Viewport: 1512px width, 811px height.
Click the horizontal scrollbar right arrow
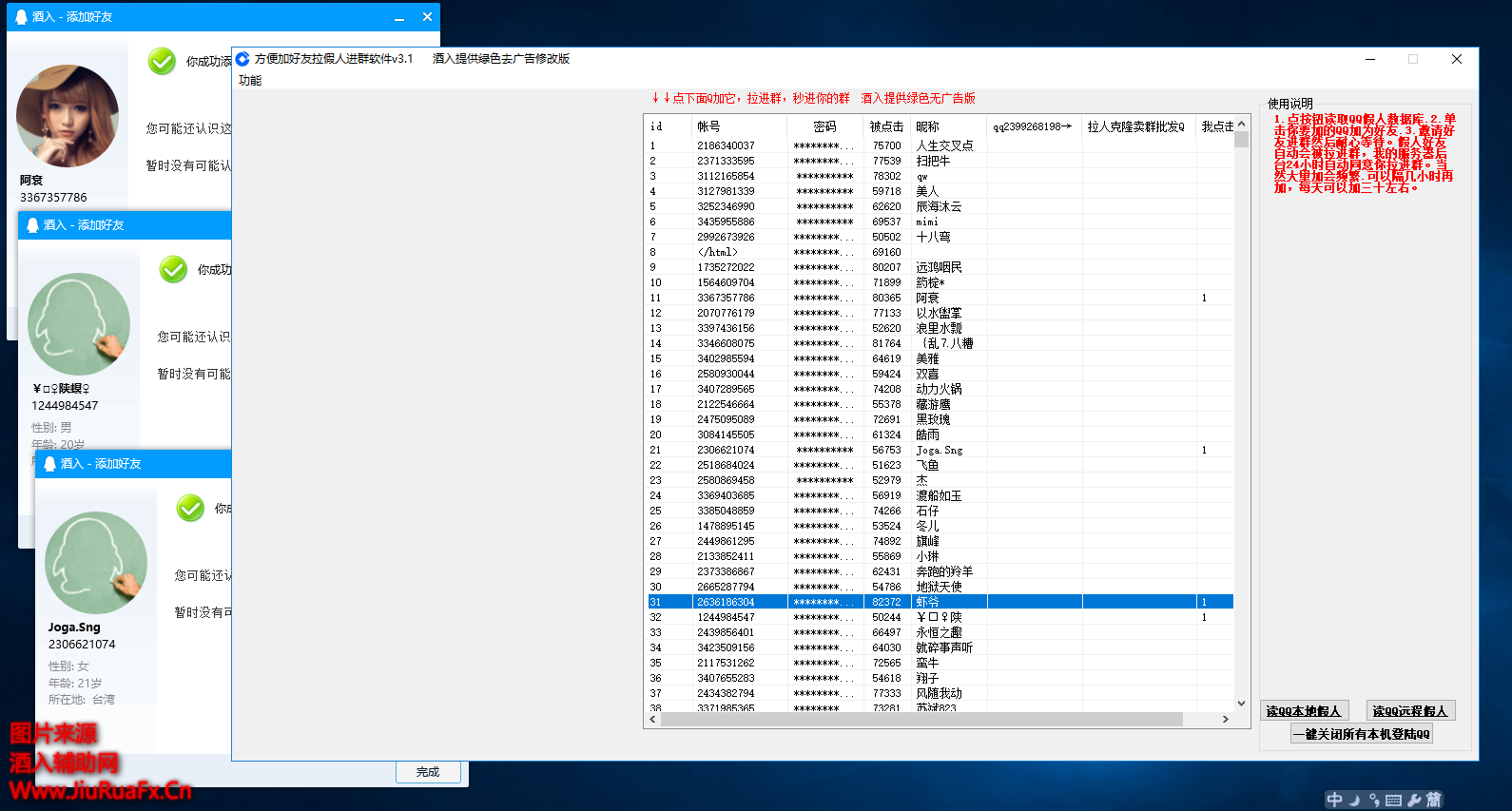pyautogui.click(x=1226, y=720)
